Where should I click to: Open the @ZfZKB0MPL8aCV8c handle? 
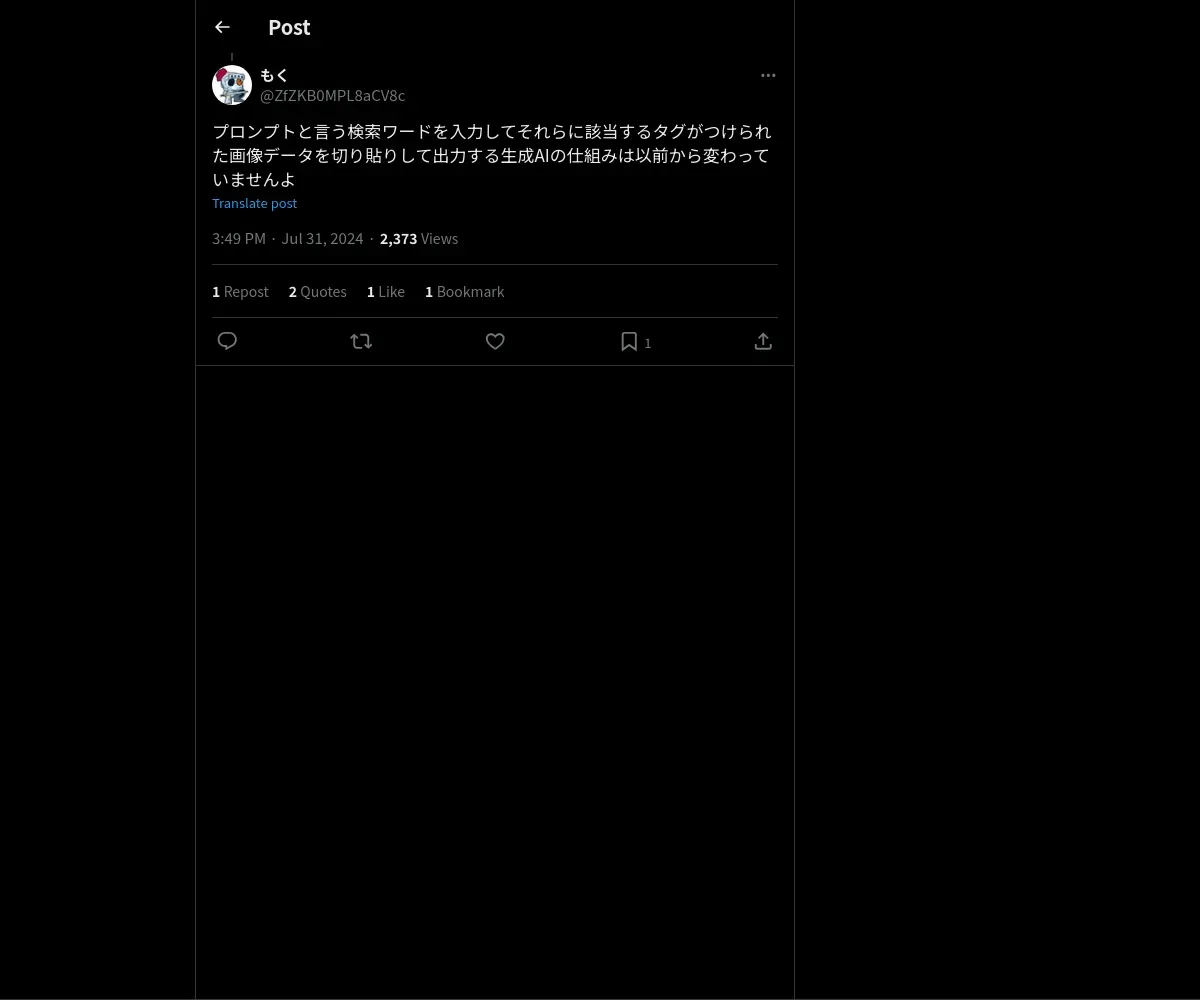(x=332, y=96)
